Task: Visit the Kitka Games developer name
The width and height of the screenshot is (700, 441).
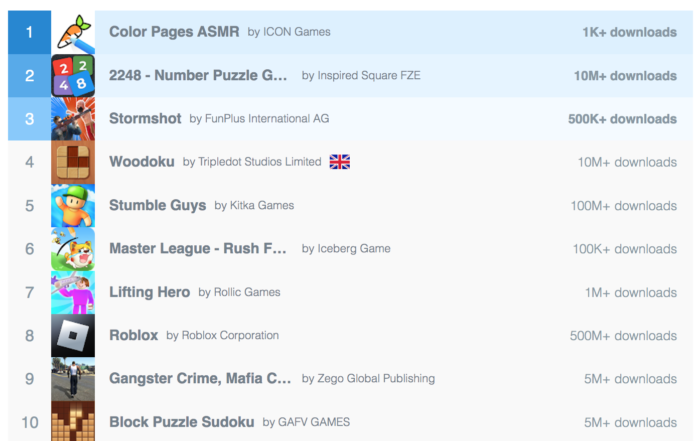Action: pos(262,206)
